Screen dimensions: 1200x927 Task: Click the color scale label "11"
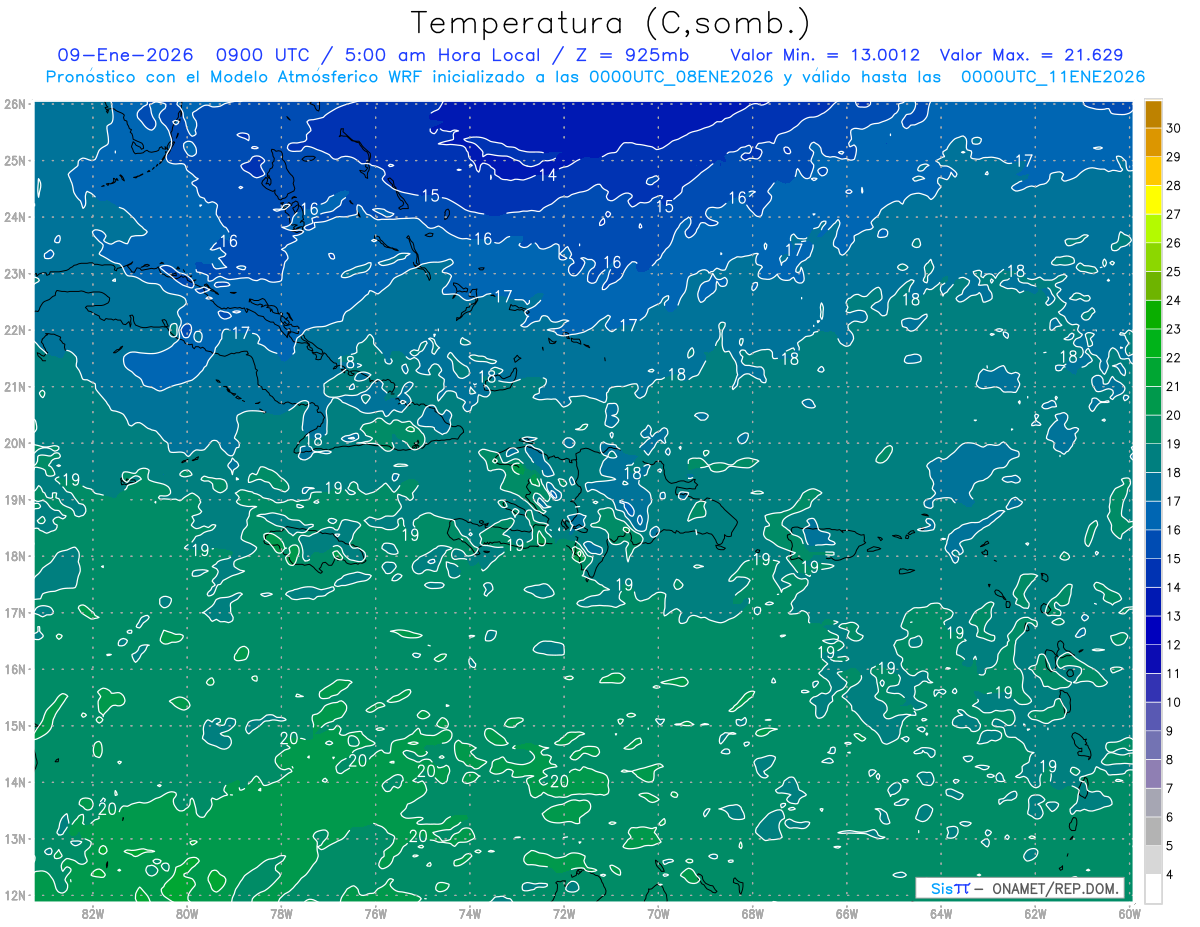pyautogui.click(x=1174, y=673)
